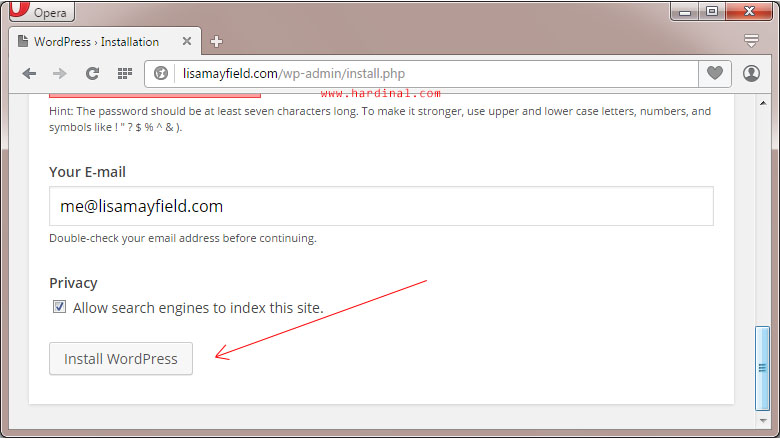Click the Install WordPress button
The width and height of the screenshot is (780, 439).
tap(121, 358)
